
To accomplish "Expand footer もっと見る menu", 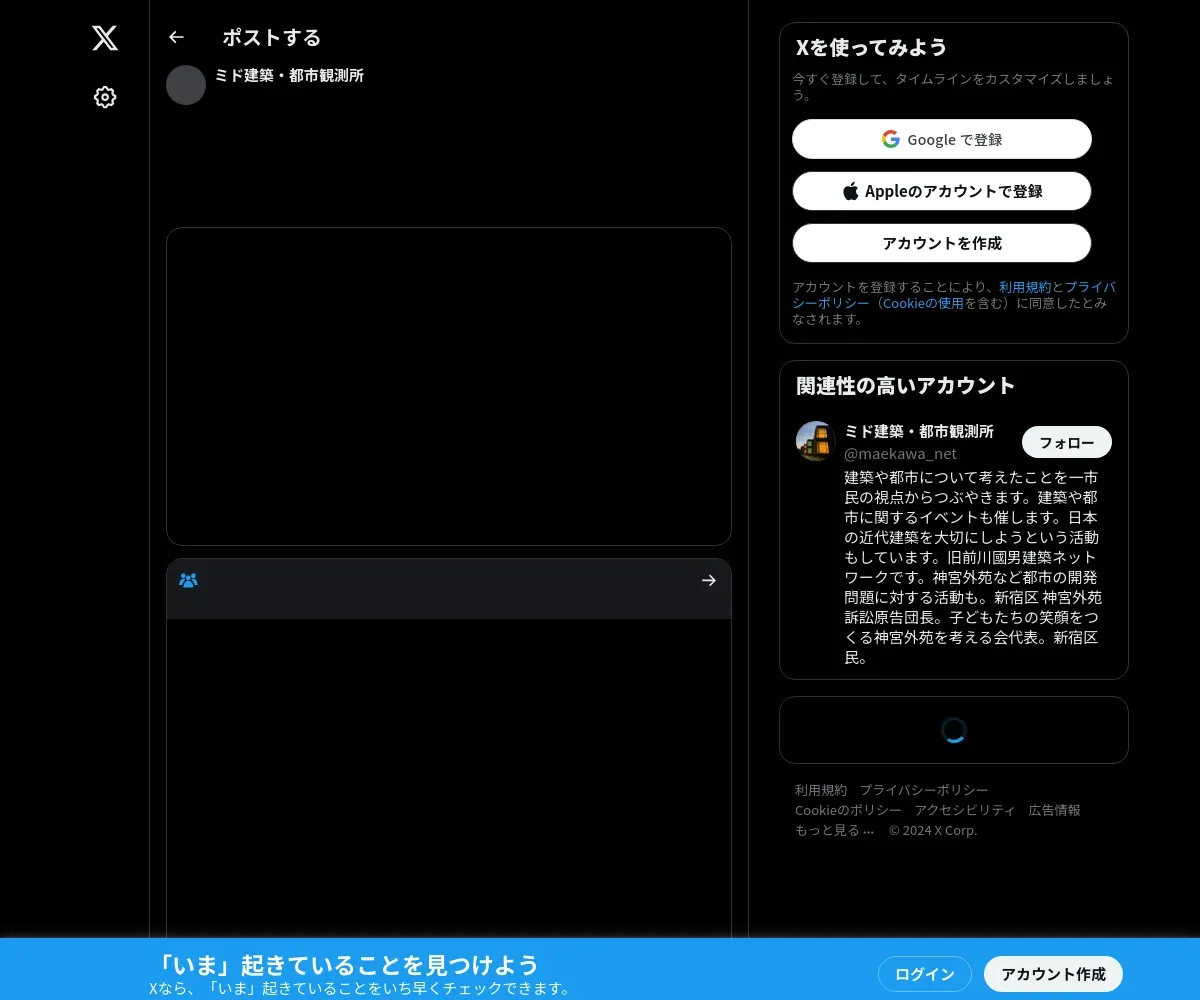I will pos(835,830).
